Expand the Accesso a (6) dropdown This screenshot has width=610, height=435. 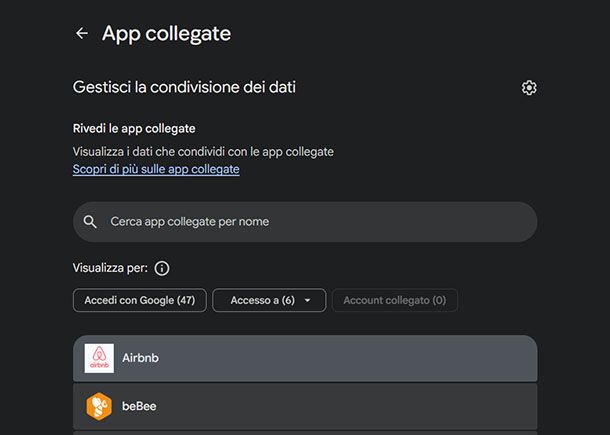point(269,300)
